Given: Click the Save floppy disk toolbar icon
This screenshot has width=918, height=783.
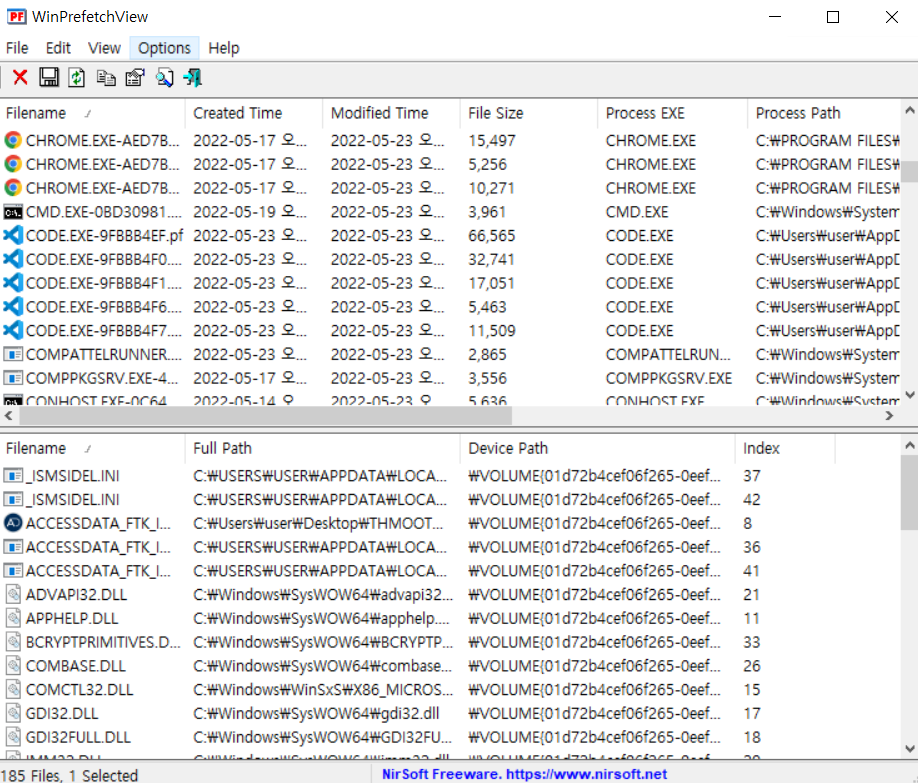Looking at the screenshot, I should click(x=49, y=77).
